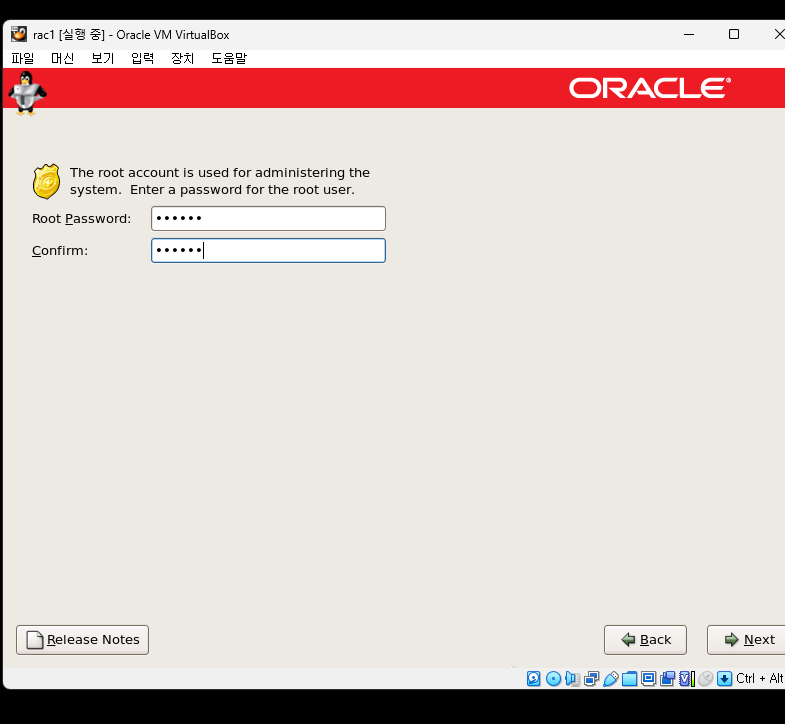Viewport: 785px width, 724px height.
Task: Focus the Root Password field
Action: (x=268, y=218)
